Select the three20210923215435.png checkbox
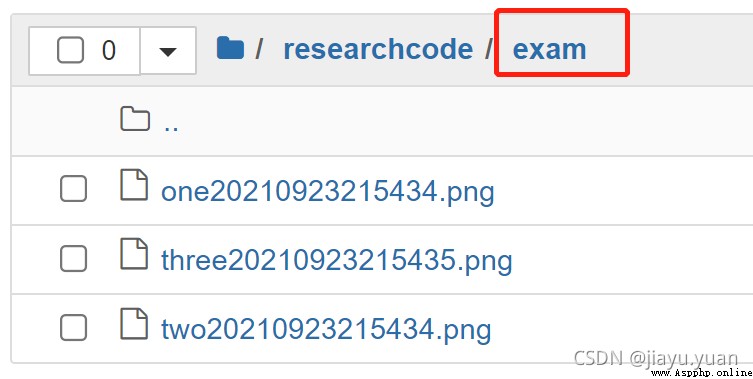Image resolution: width=753 pixels, height=379 pixels. point(73,258)
